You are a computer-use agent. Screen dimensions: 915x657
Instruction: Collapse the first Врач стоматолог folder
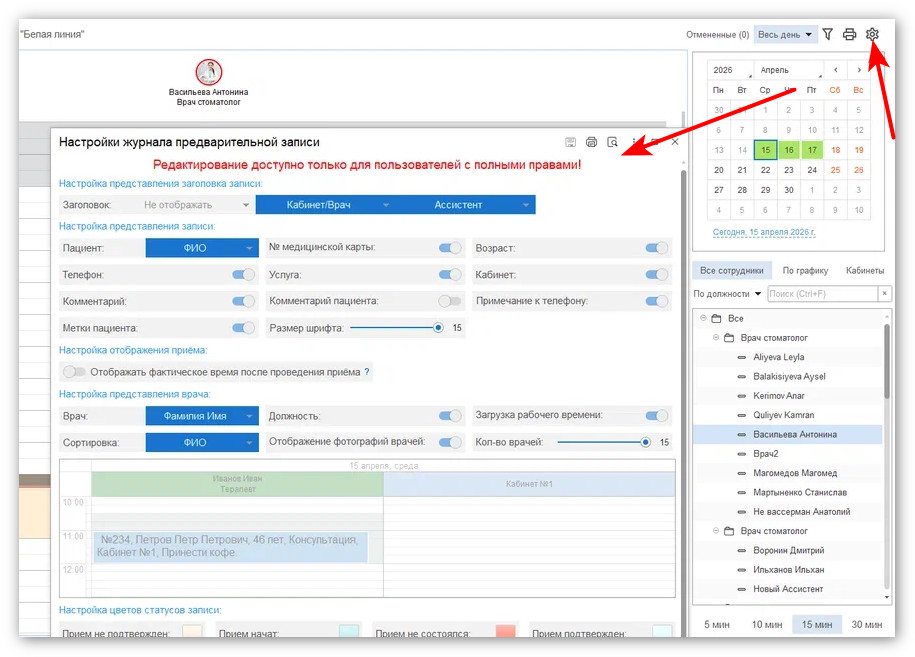(x=716, y=338)
